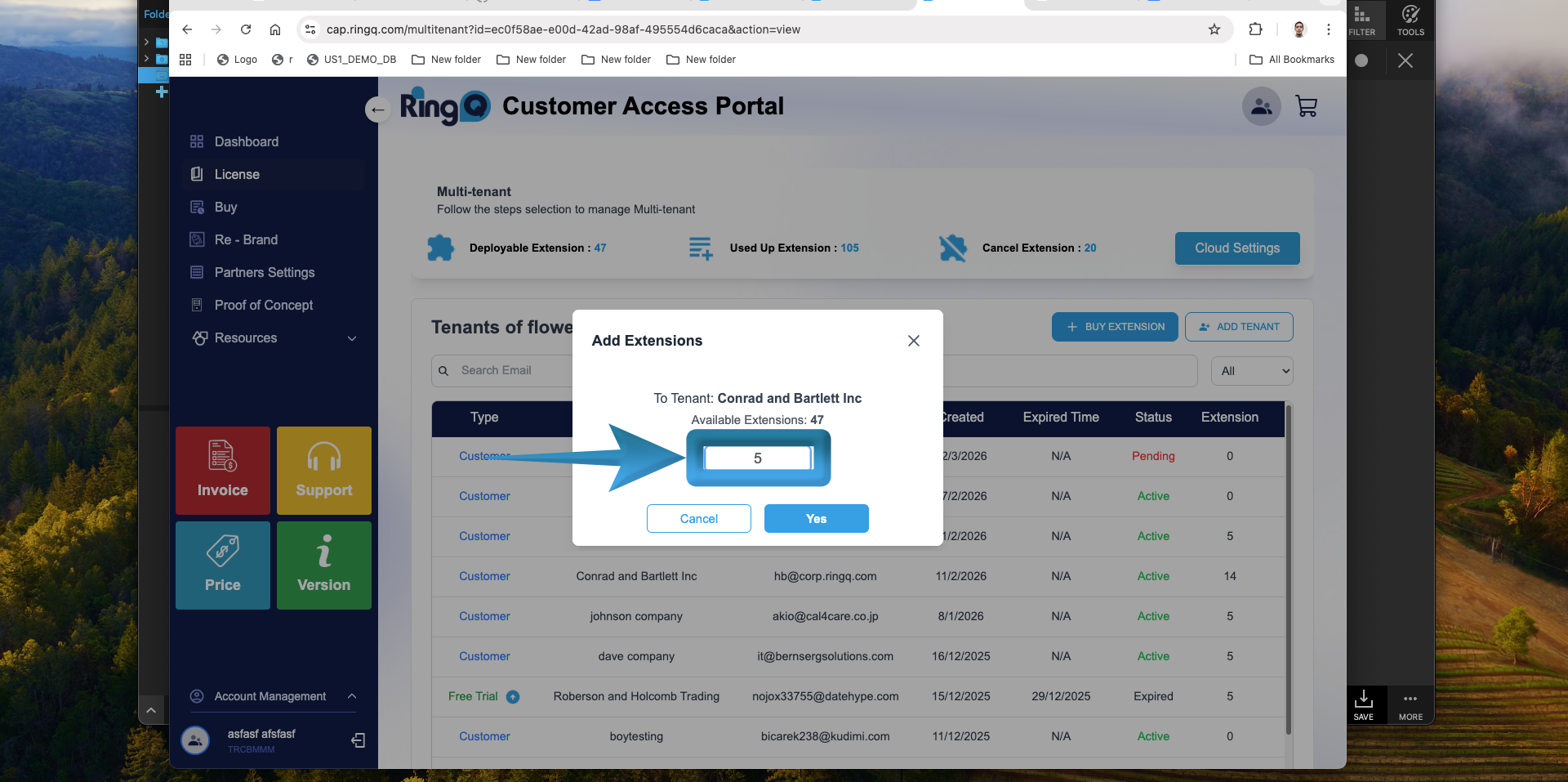1568x782 pixels.
Task: Open the Price panel
Action: tap(222, 565)
